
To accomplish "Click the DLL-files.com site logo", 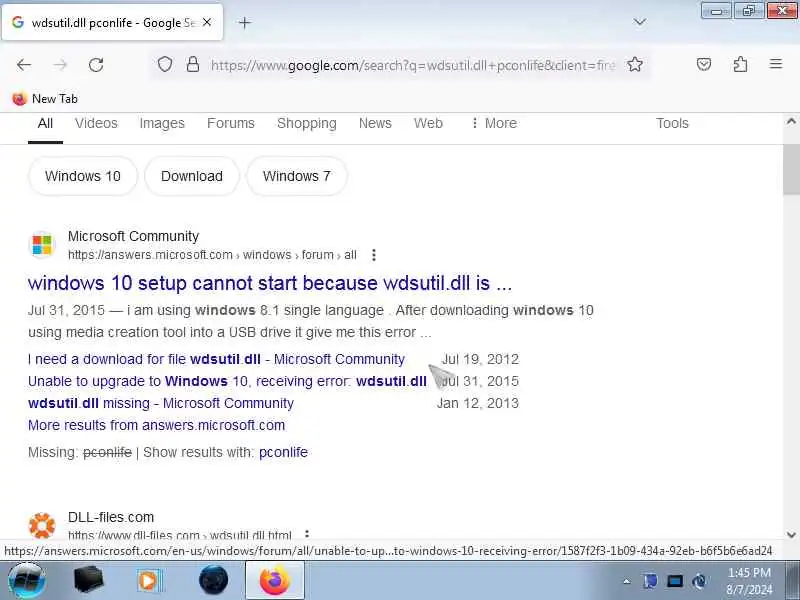I will 42,526.
